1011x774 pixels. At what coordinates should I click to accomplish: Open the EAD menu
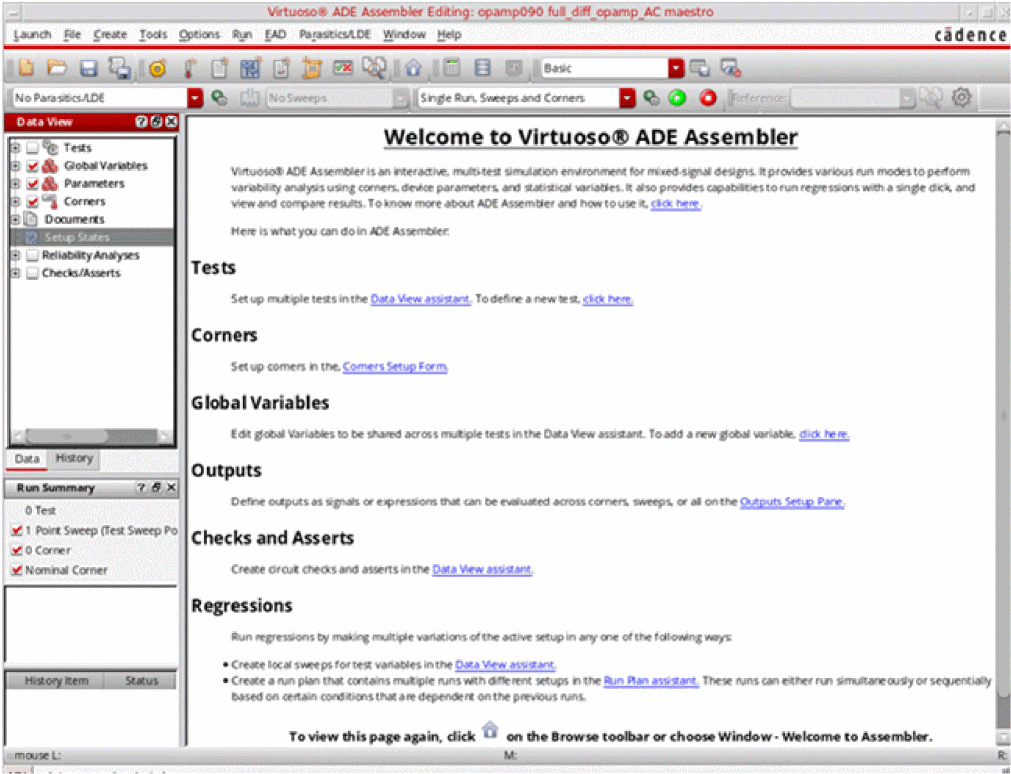[x=275, y=34]
